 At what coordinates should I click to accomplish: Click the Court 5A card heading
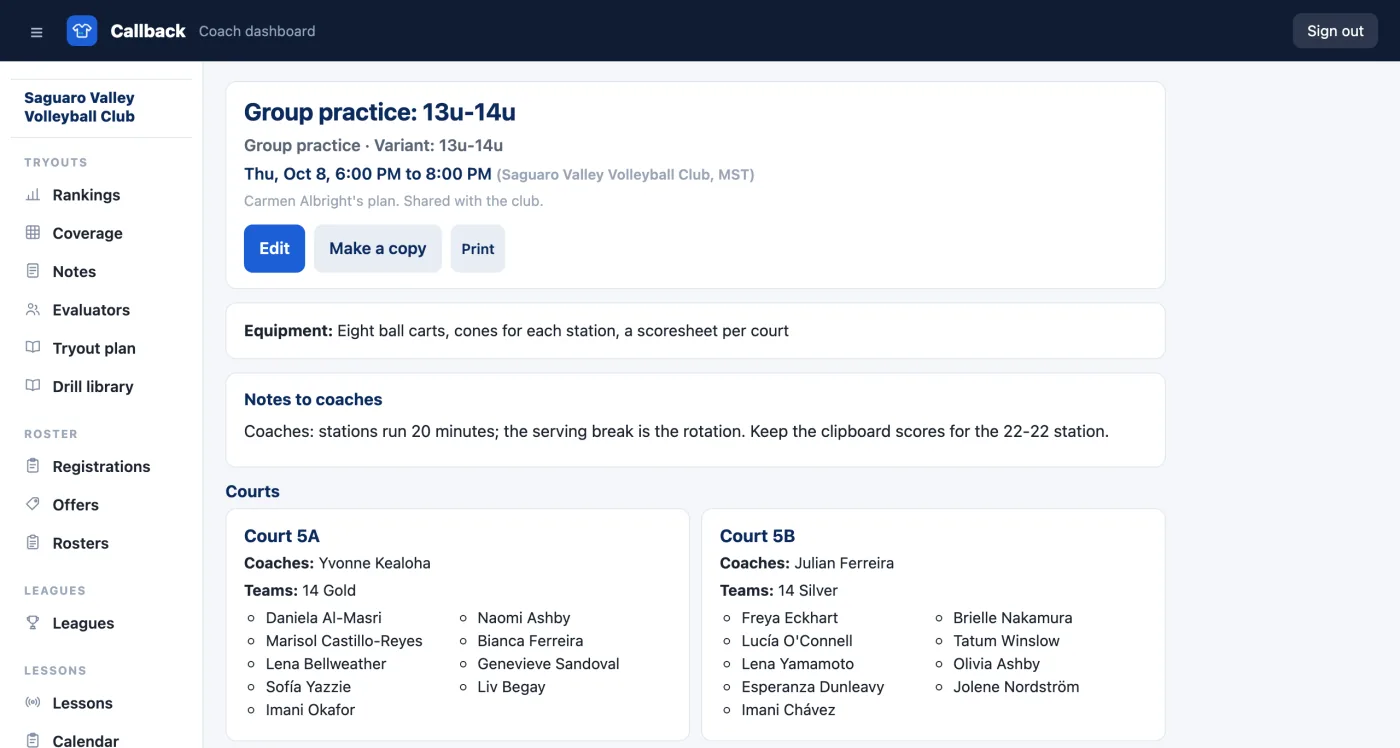pos(282,536)
